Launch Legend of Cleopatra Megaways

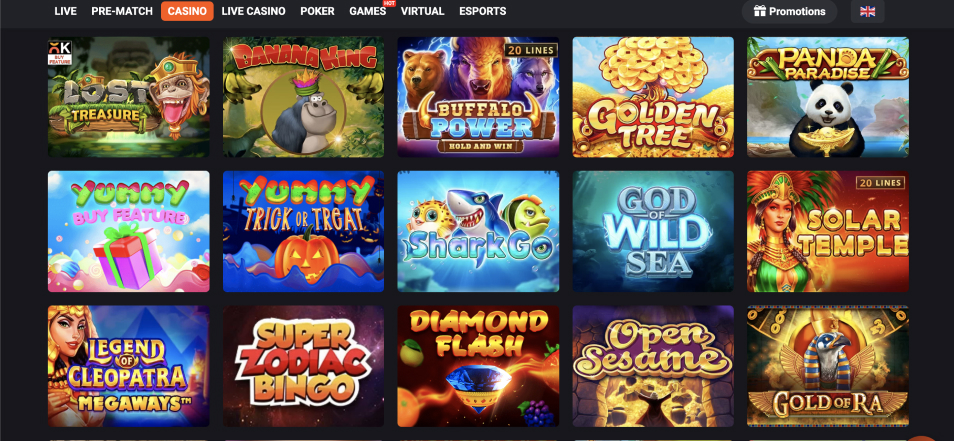pyautogui.click(x=129, y=366)
